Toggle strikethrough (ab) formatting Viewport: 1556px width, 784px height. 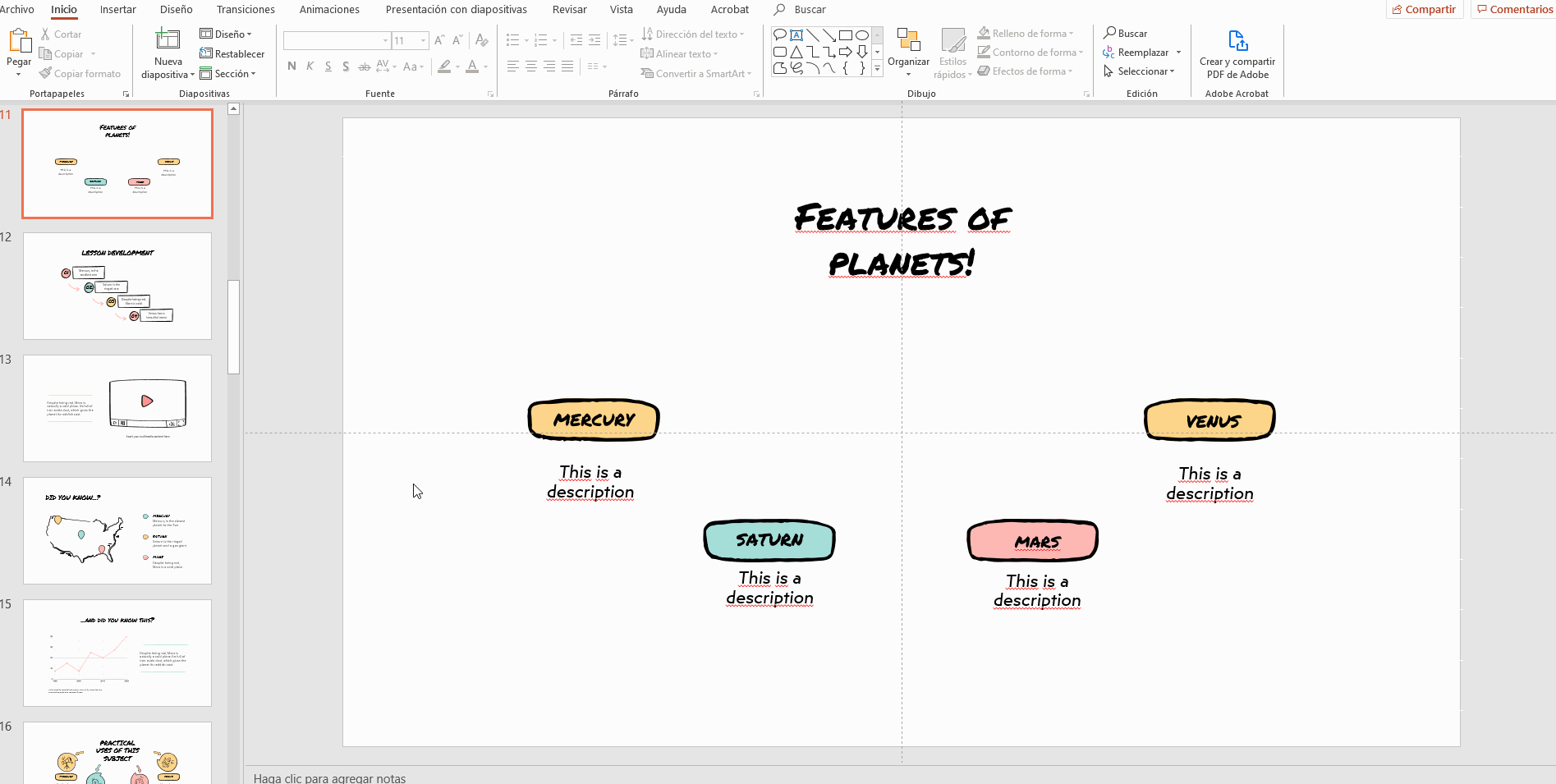point(364,66)
